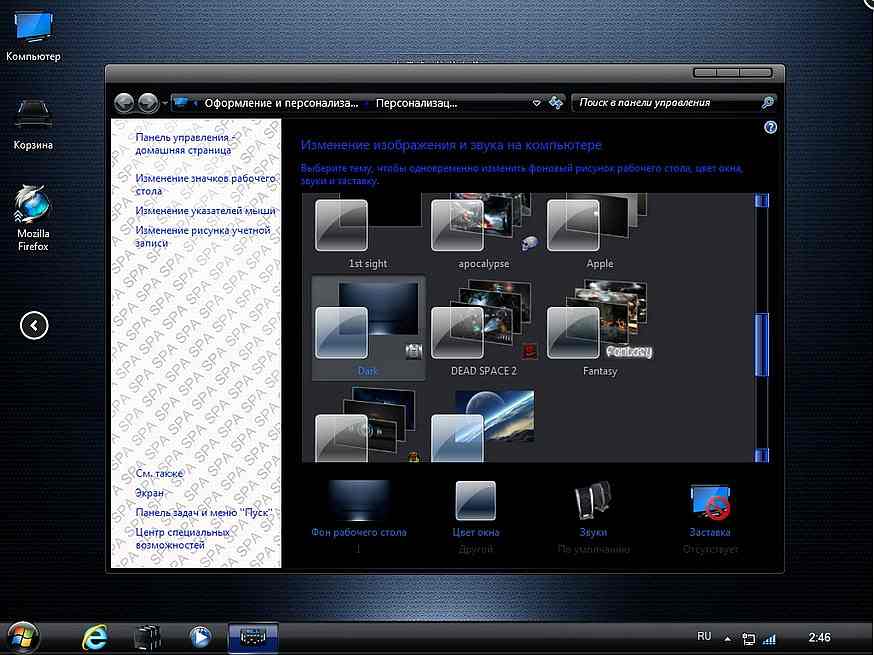874x655 pixels.
Task: Click the back navigation arrow button
Action: (125, 102)
